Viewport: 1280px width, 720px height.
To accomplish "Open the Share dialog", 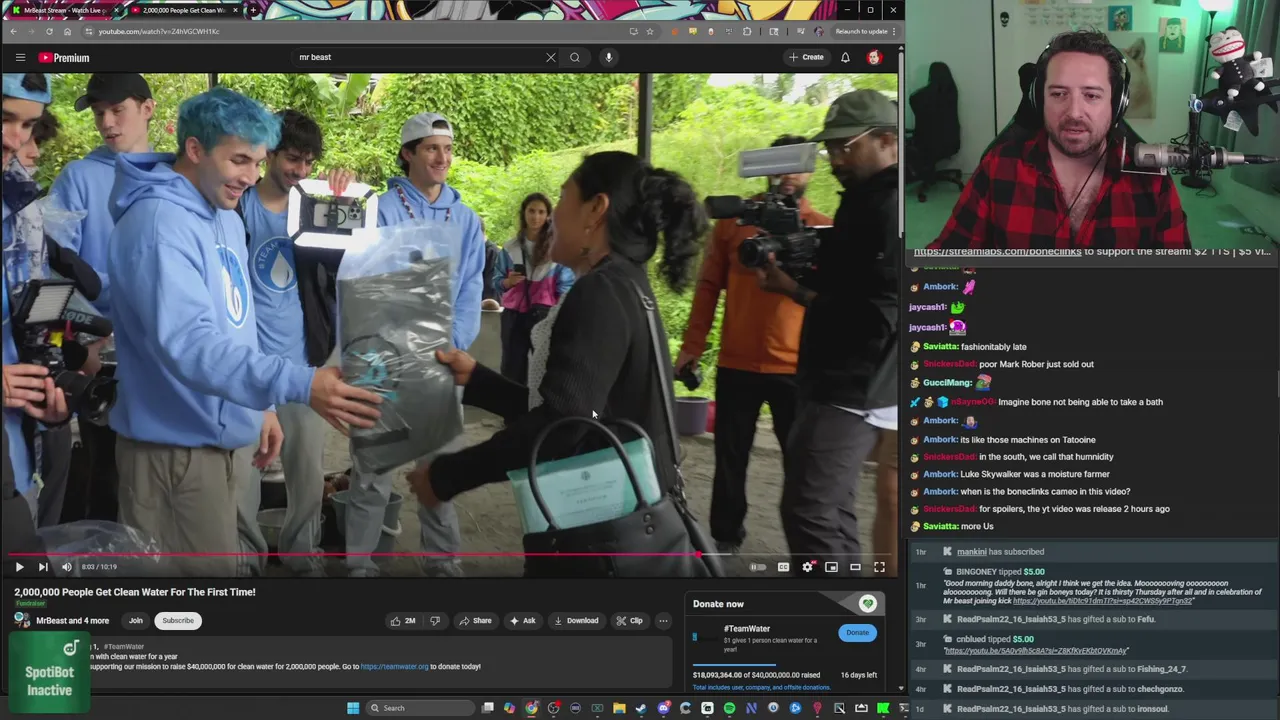I will (475, 620).
